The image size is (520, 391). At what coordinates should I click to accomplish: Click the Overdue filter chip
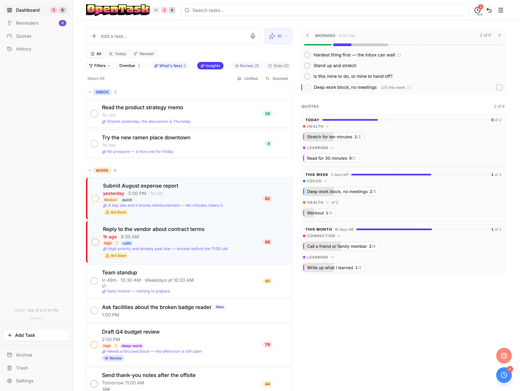[x=129, y=66]
